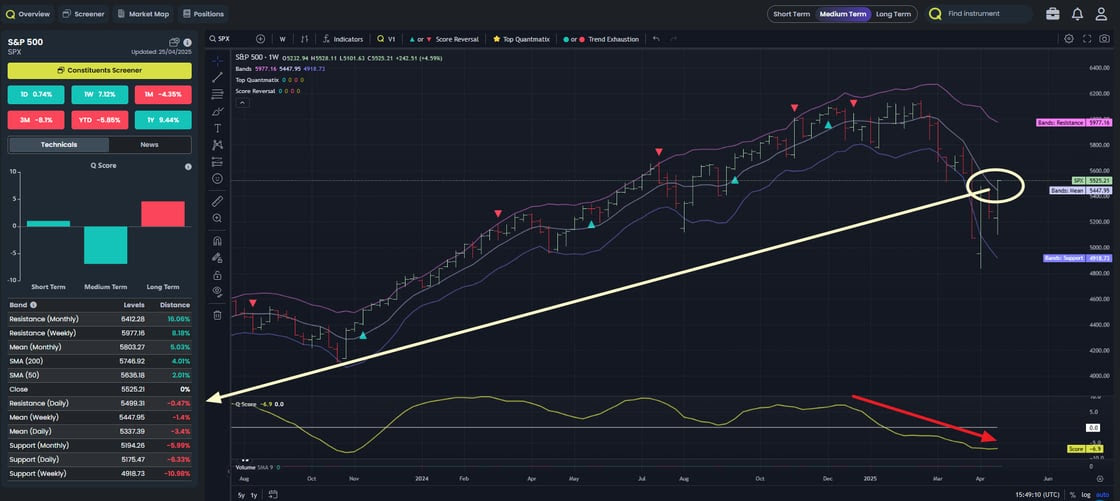Open the Q V1 template dropdown
1120x501 pixels.
coord(387,39)
